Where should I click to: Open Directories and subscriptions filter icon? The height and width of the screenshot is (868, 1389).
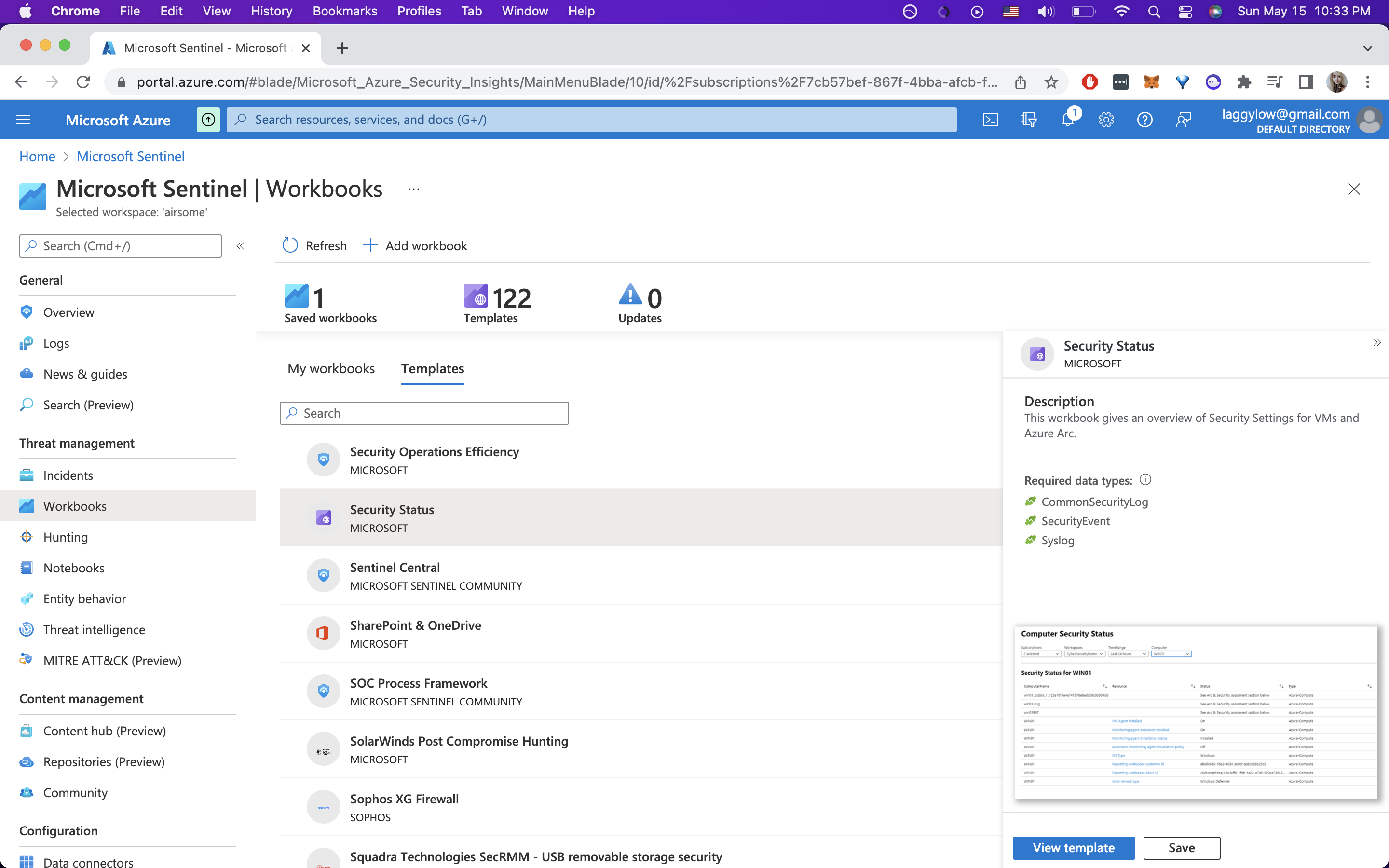tap(1029, 120)
